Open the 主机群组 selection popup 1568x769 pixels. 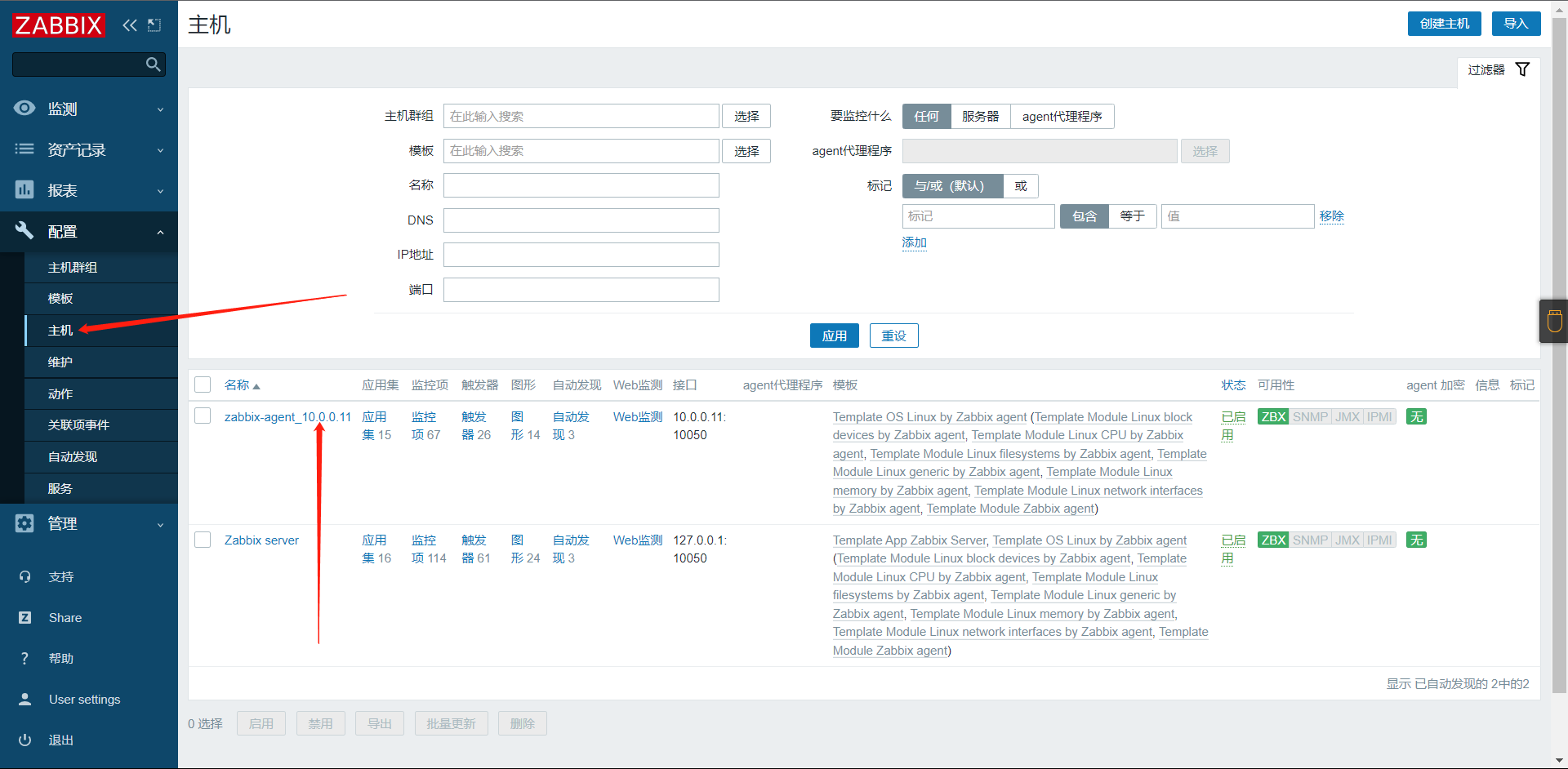pos(746,117)
